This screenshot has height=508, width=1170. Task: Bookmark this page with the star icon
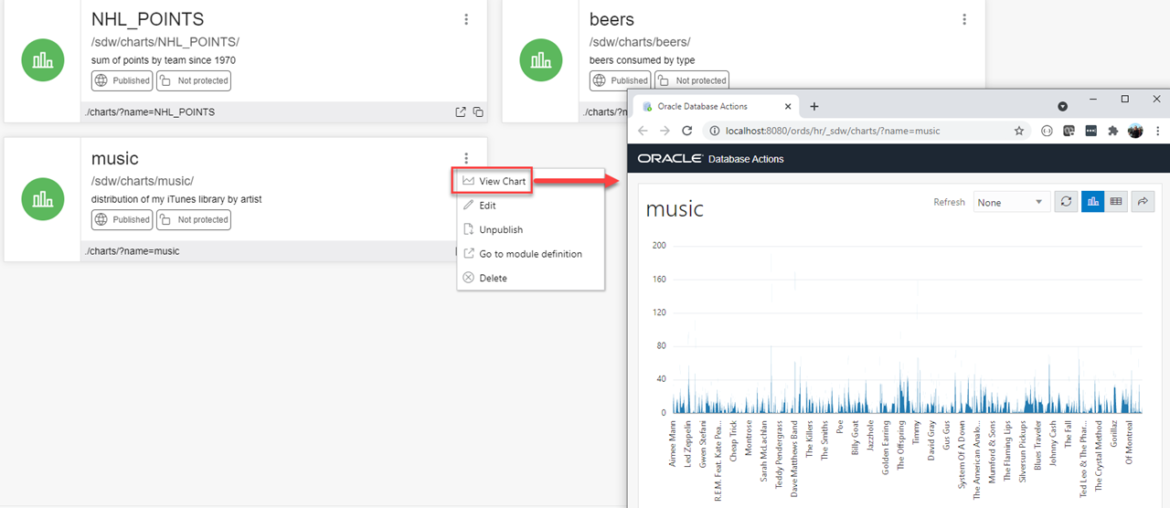1019,131
